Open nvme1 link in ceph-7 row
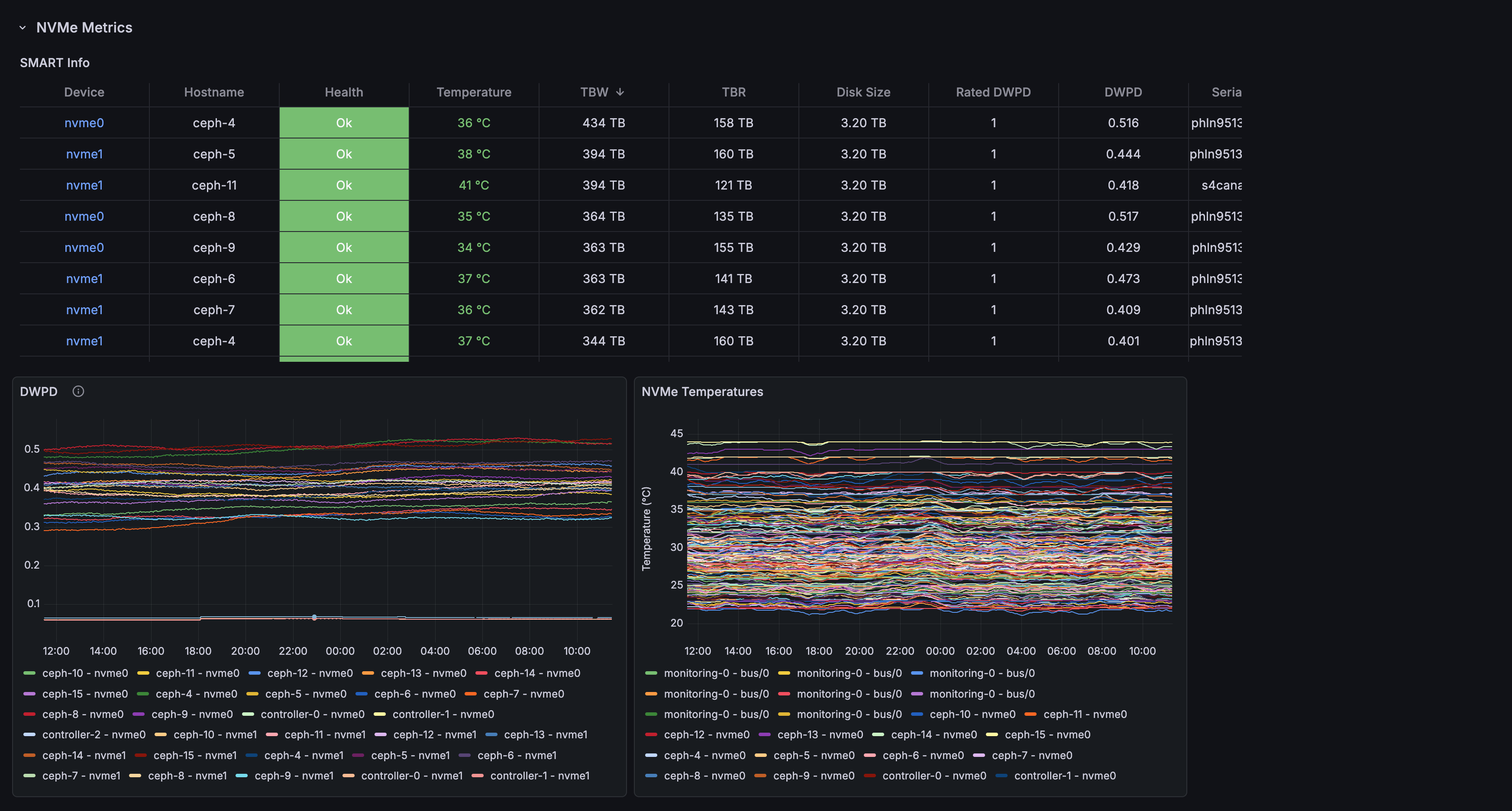This screenshot has width=1512, height=811. (x=84, y=309)
